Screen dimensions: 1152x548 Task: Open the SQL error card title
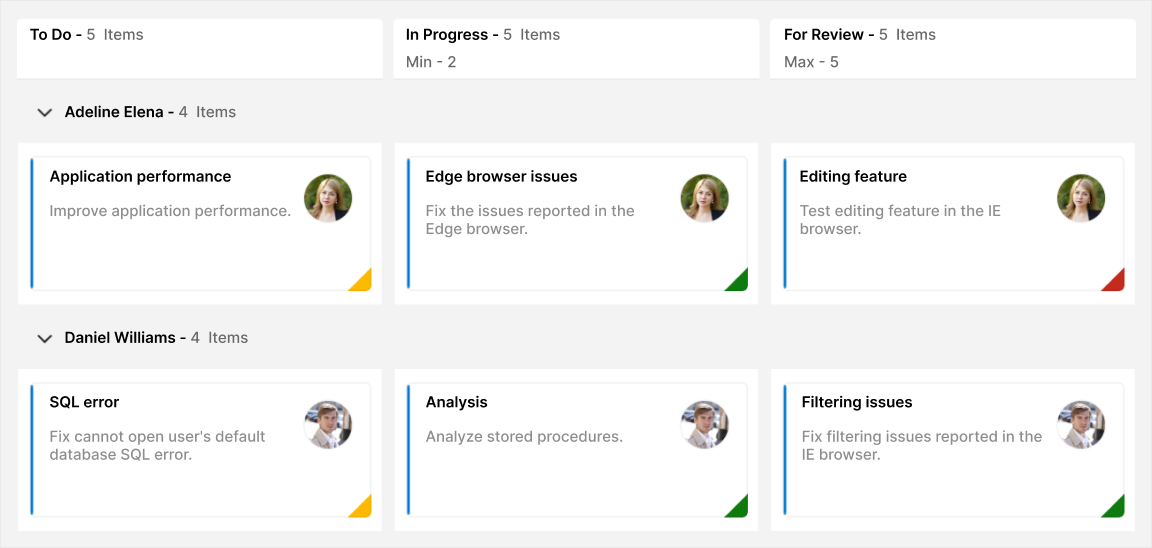(84, 403)
